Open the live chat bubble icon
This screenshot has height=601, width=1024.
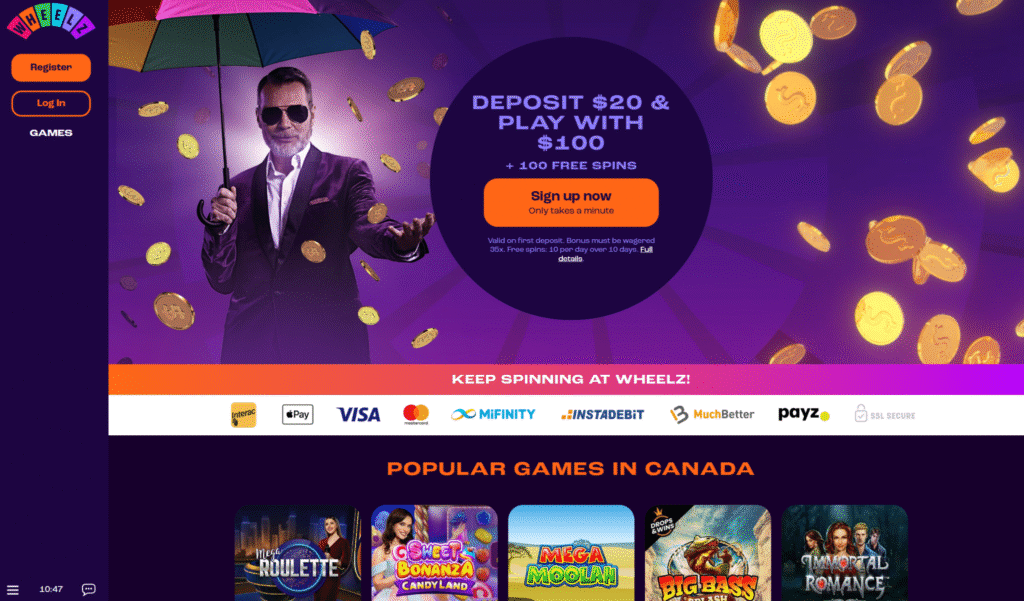click(89, 590)
